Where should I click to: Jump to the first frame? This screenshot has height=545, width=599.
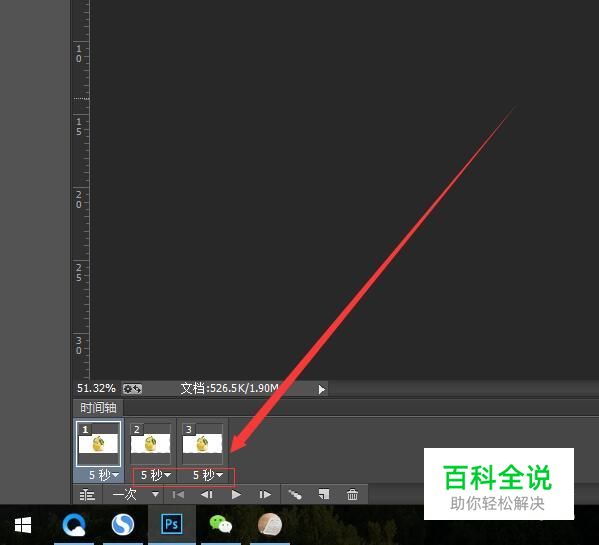(178, 495)
